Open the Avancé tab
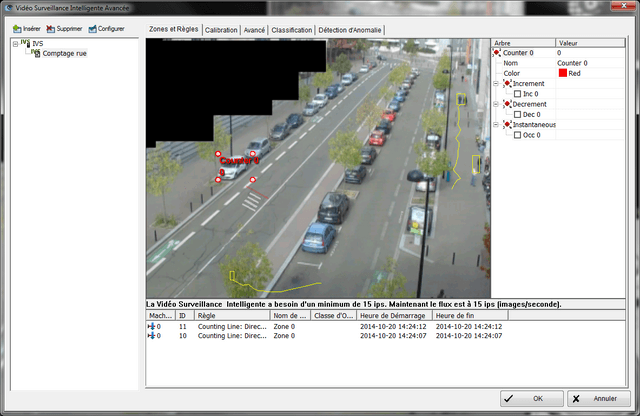Image resolution: width=640 pixels, height=416 pixels. (x=254, y=30)
